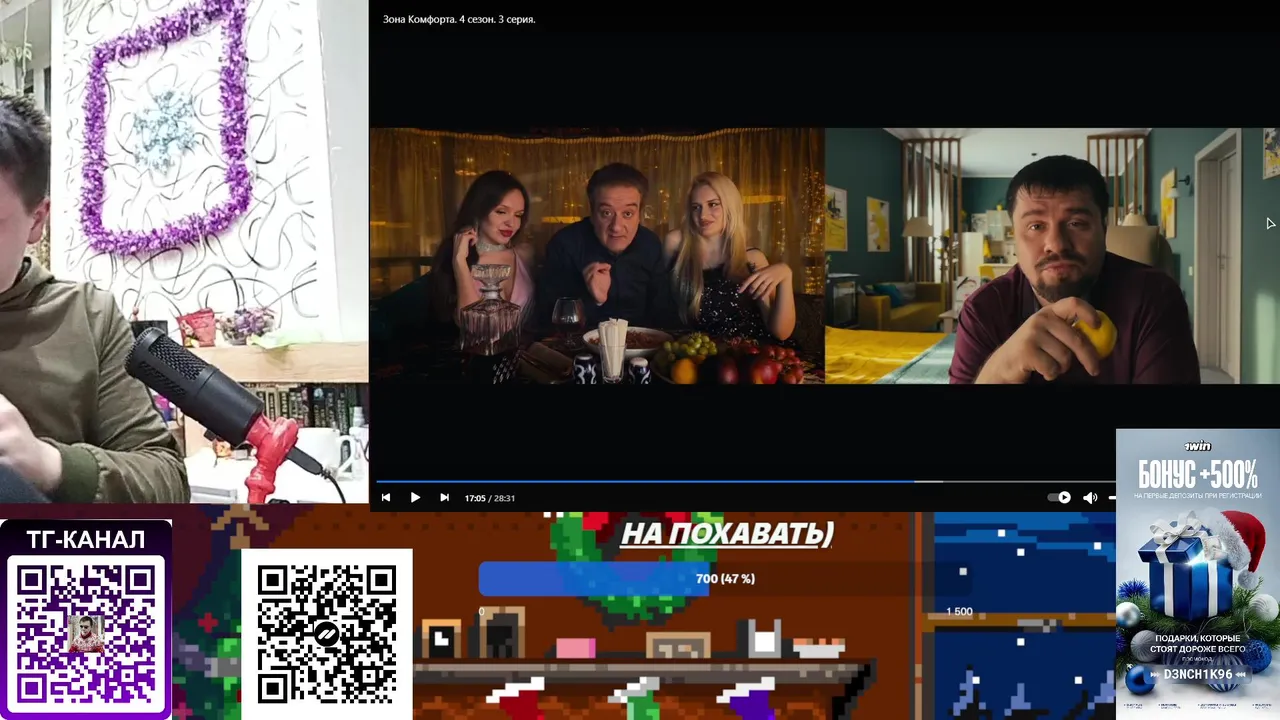Click the left video scene with three people
The image size is (1280, 720).
[x=597, y=256]
